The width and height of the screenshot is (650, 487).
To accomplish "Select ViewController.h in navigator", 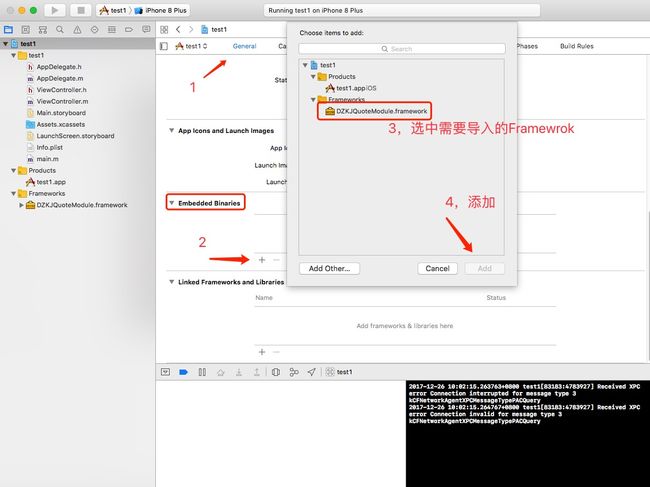I will coord(57,90).
